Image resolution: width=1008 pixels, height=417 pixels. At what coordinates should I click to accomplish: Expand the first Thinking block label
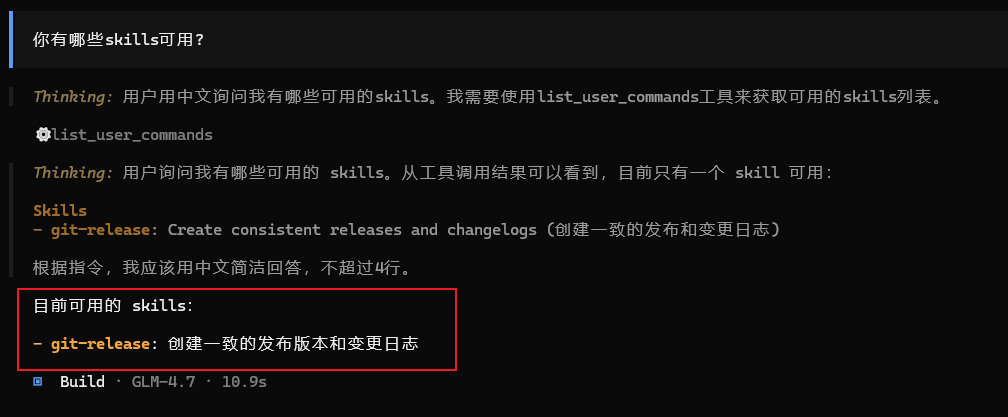(73, 97)
